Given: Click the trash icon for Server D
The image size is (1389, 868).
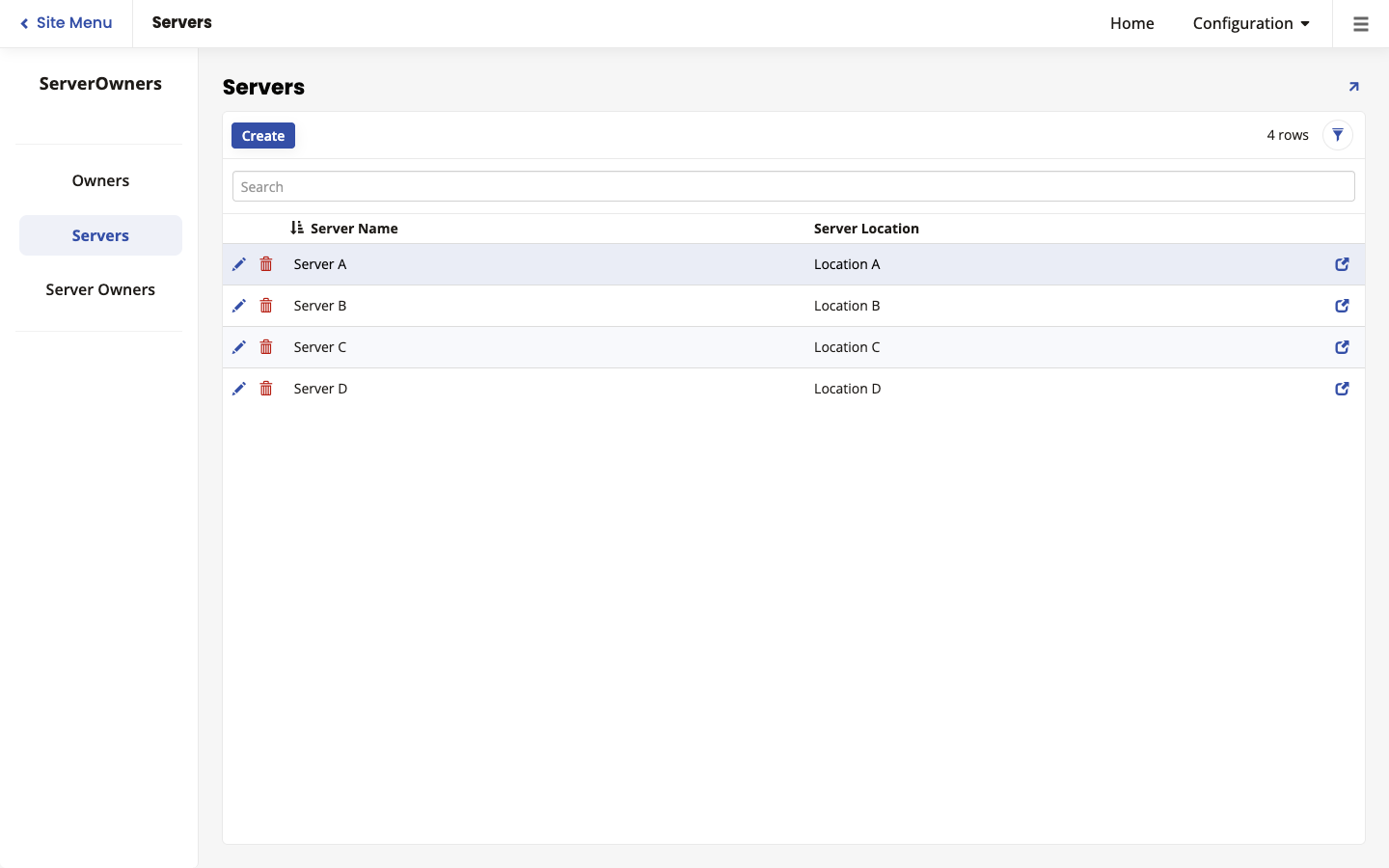Looking at the screenshot, I should [x=266, y=389].
